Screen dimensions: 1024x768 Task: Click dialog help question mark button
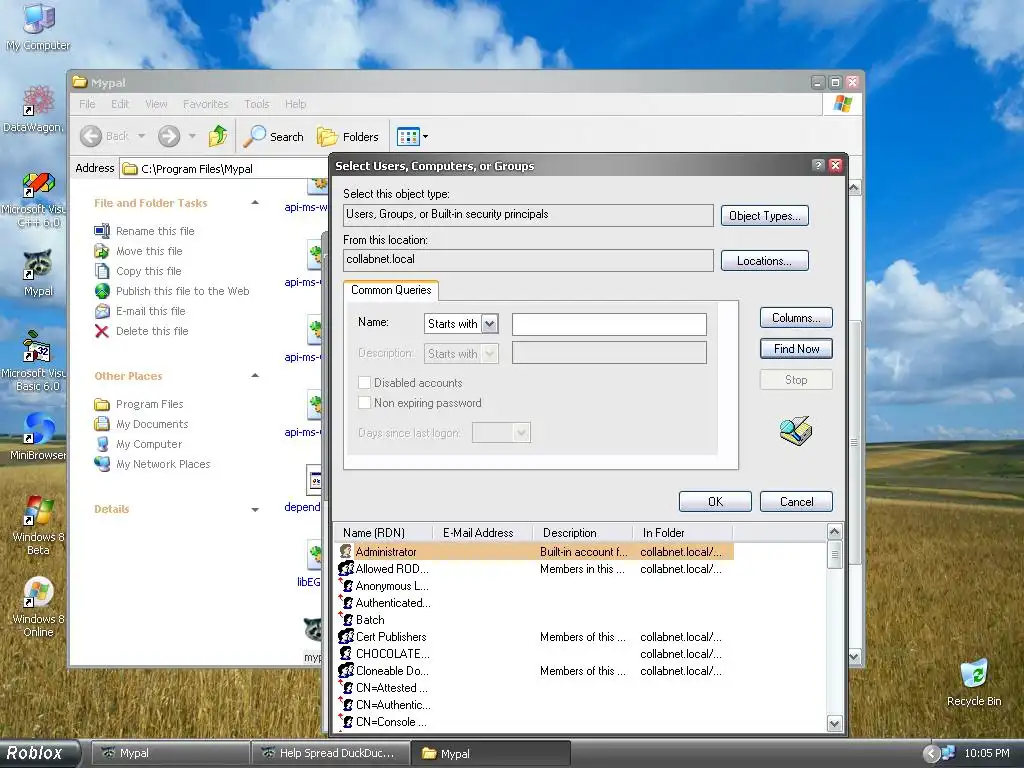tap(818, 165)
